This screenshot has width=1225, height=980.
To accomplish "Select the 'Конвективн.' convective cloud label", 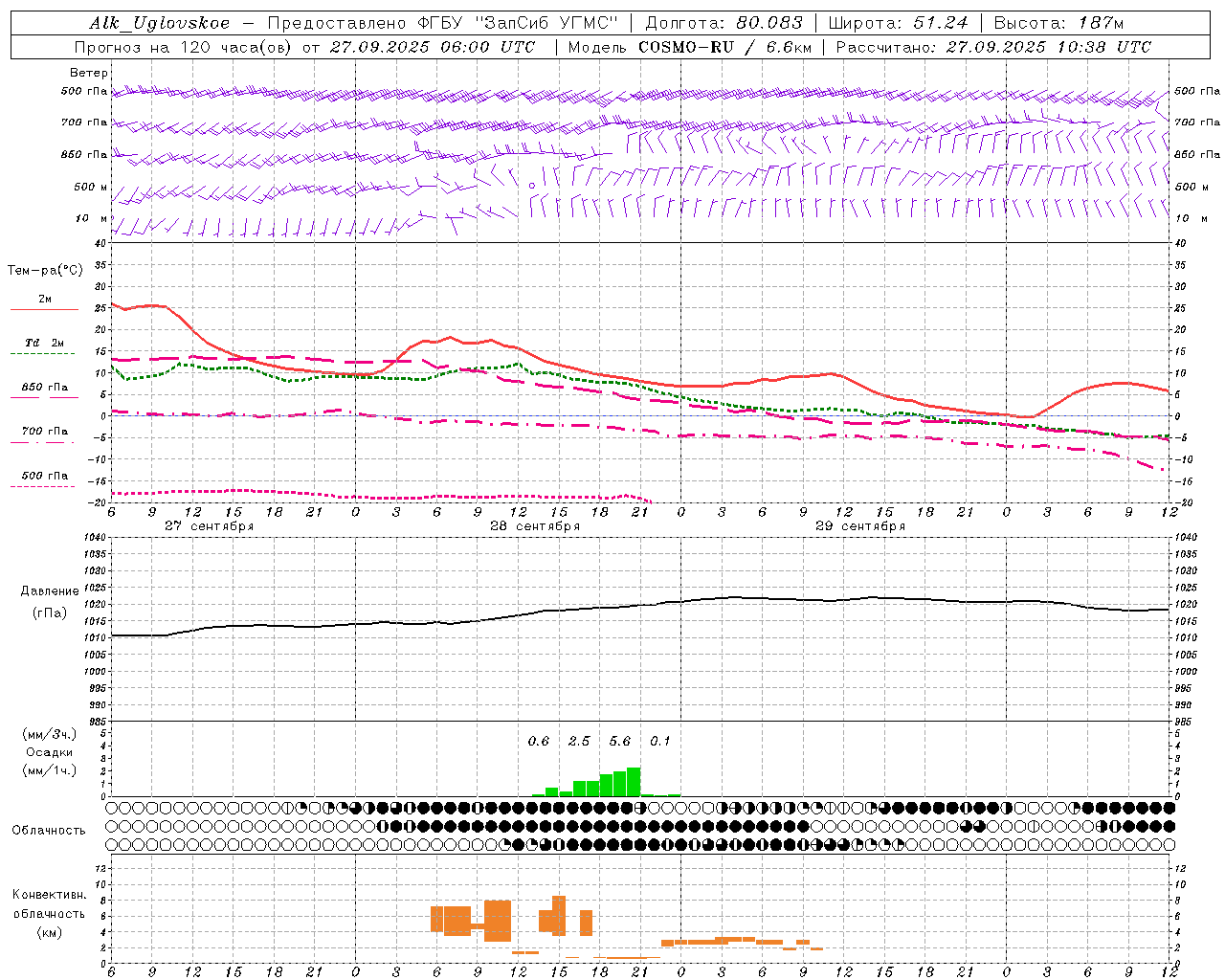I will click(49, 895).
